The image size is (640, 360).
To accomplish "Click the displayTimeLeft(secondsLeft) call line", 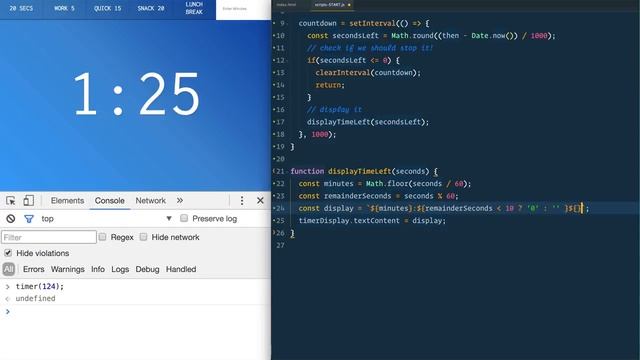I will 368,122.
